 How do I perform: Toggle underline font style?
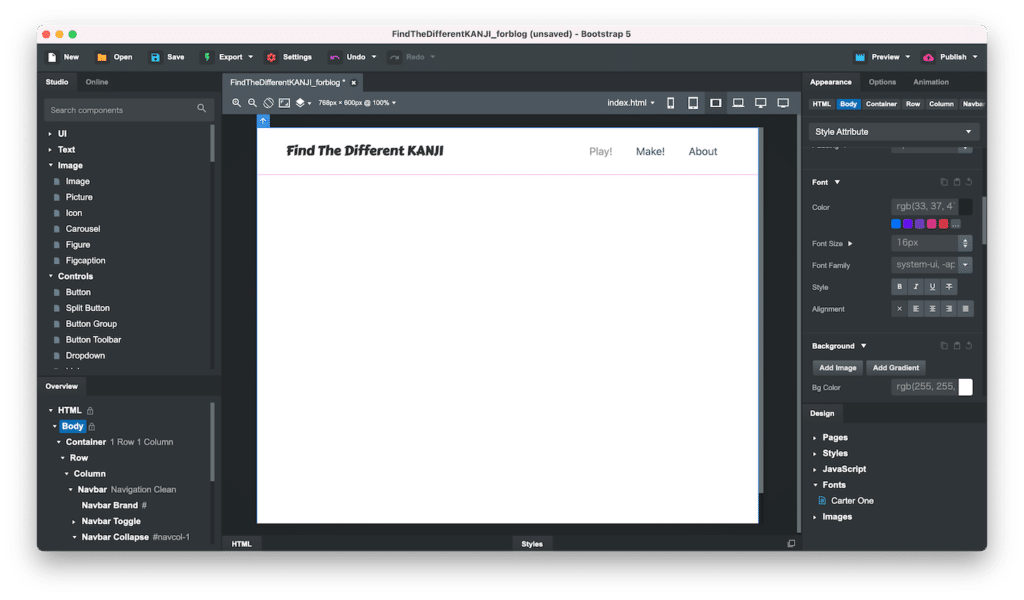pos(932,287)
